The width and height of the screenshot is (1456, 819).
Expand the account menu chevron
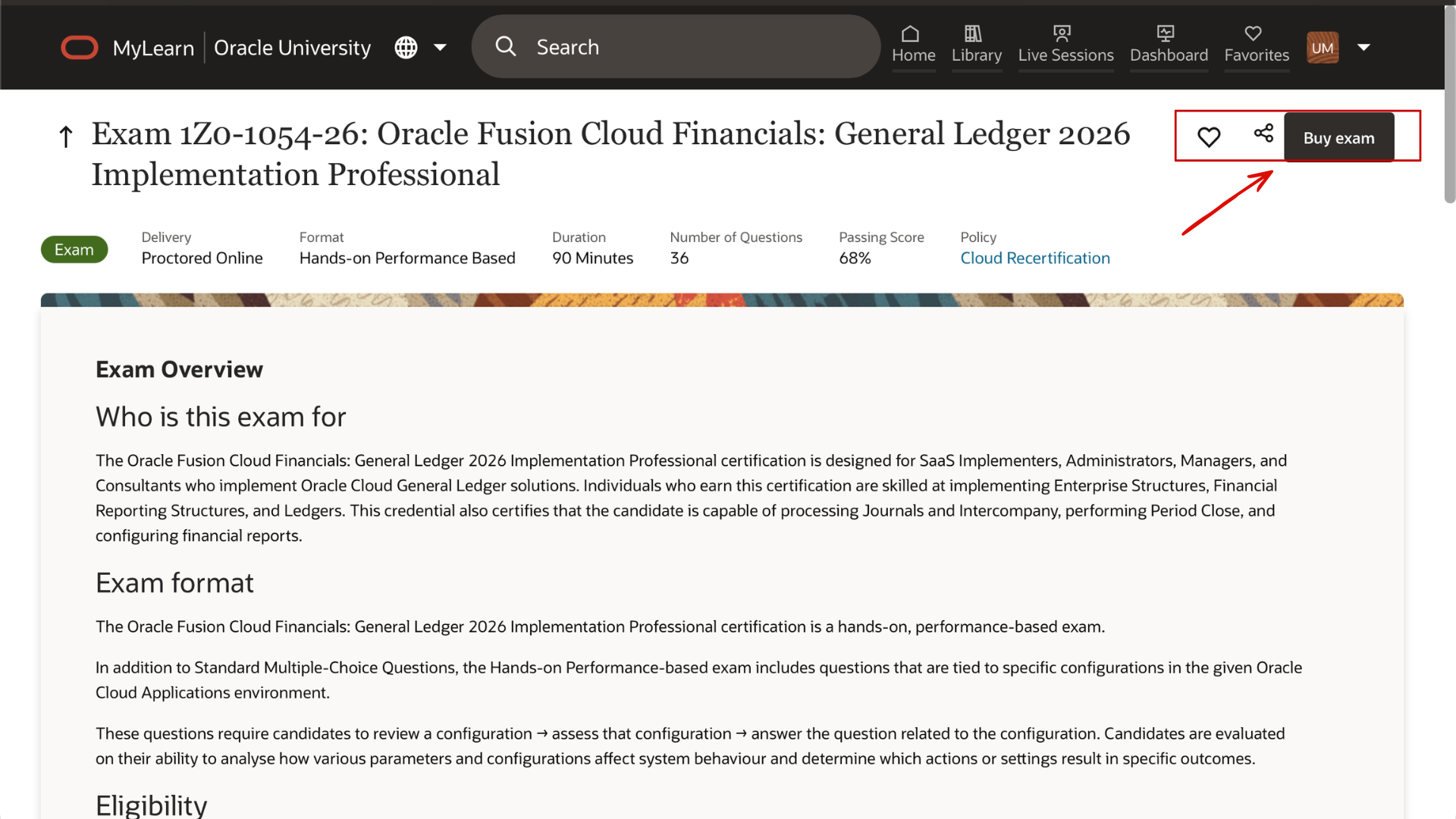(x=1364, y=47)
